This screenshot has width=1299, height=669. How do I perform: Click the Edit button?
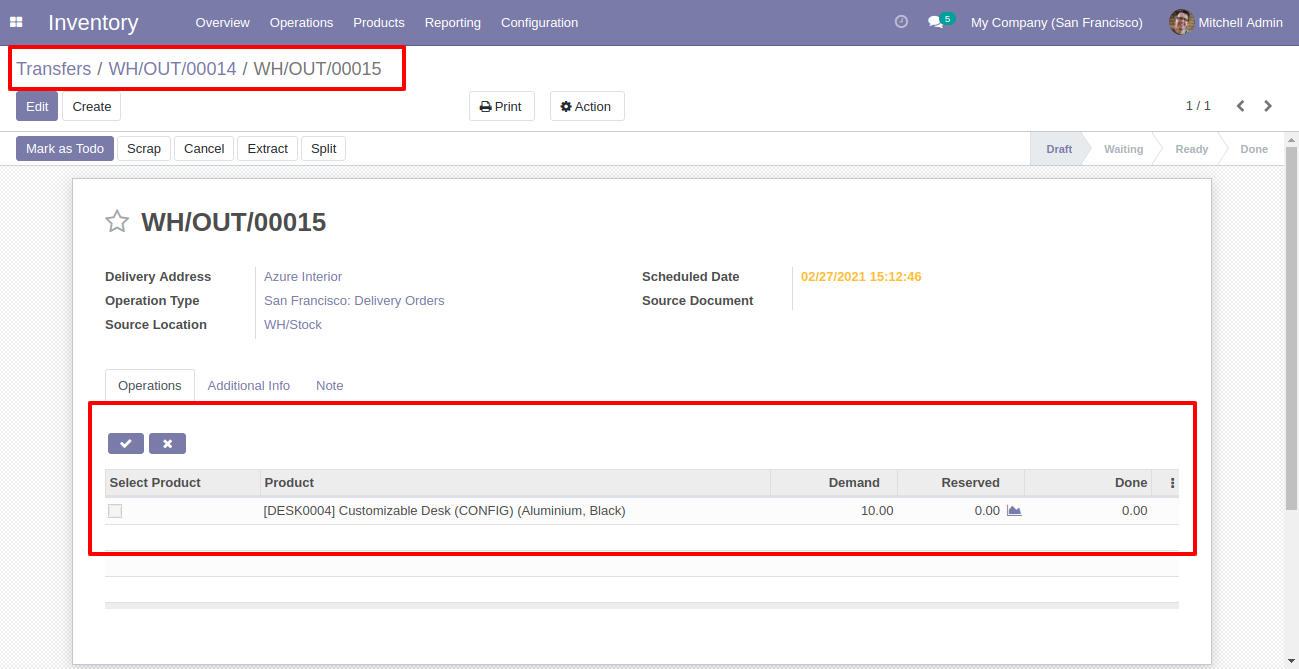37,106
